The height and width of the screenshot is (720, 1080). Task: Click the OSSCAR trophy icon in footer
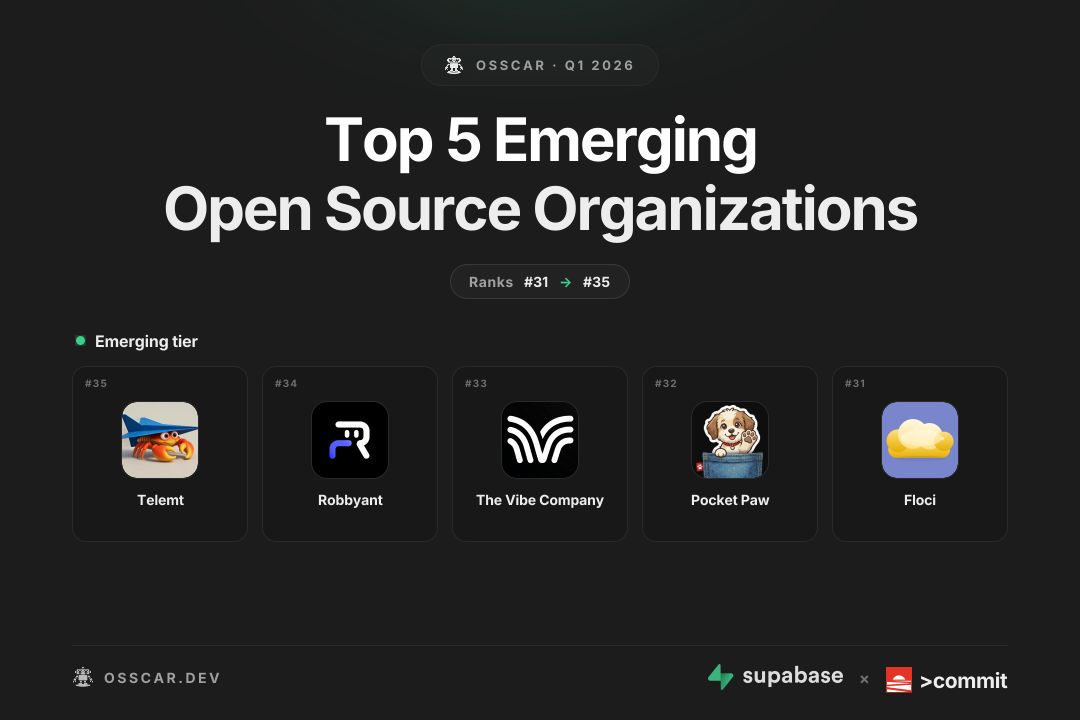[x=83, y=677]
